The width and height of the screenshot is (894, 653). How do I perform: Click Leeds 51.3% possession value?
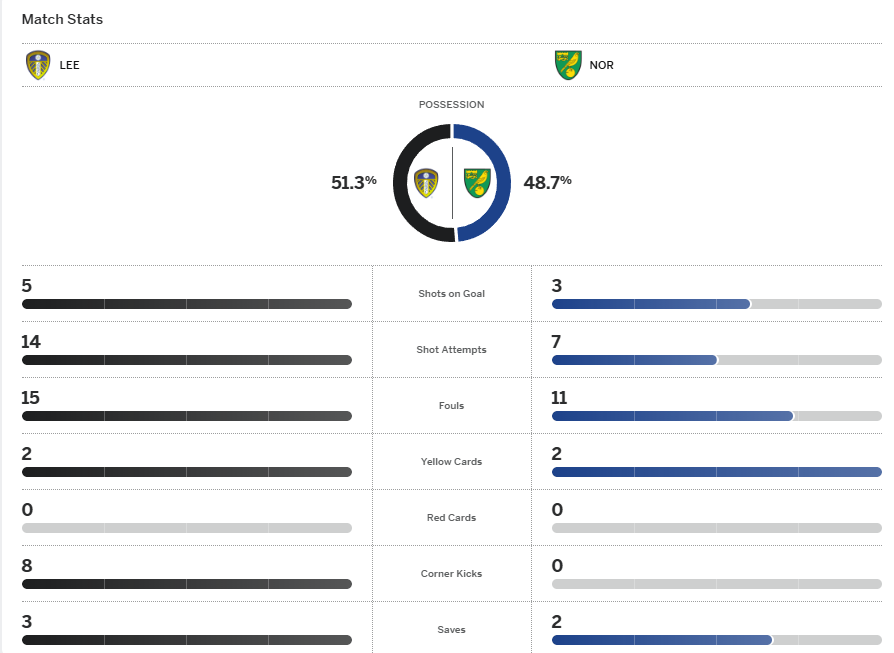(353, 182)
